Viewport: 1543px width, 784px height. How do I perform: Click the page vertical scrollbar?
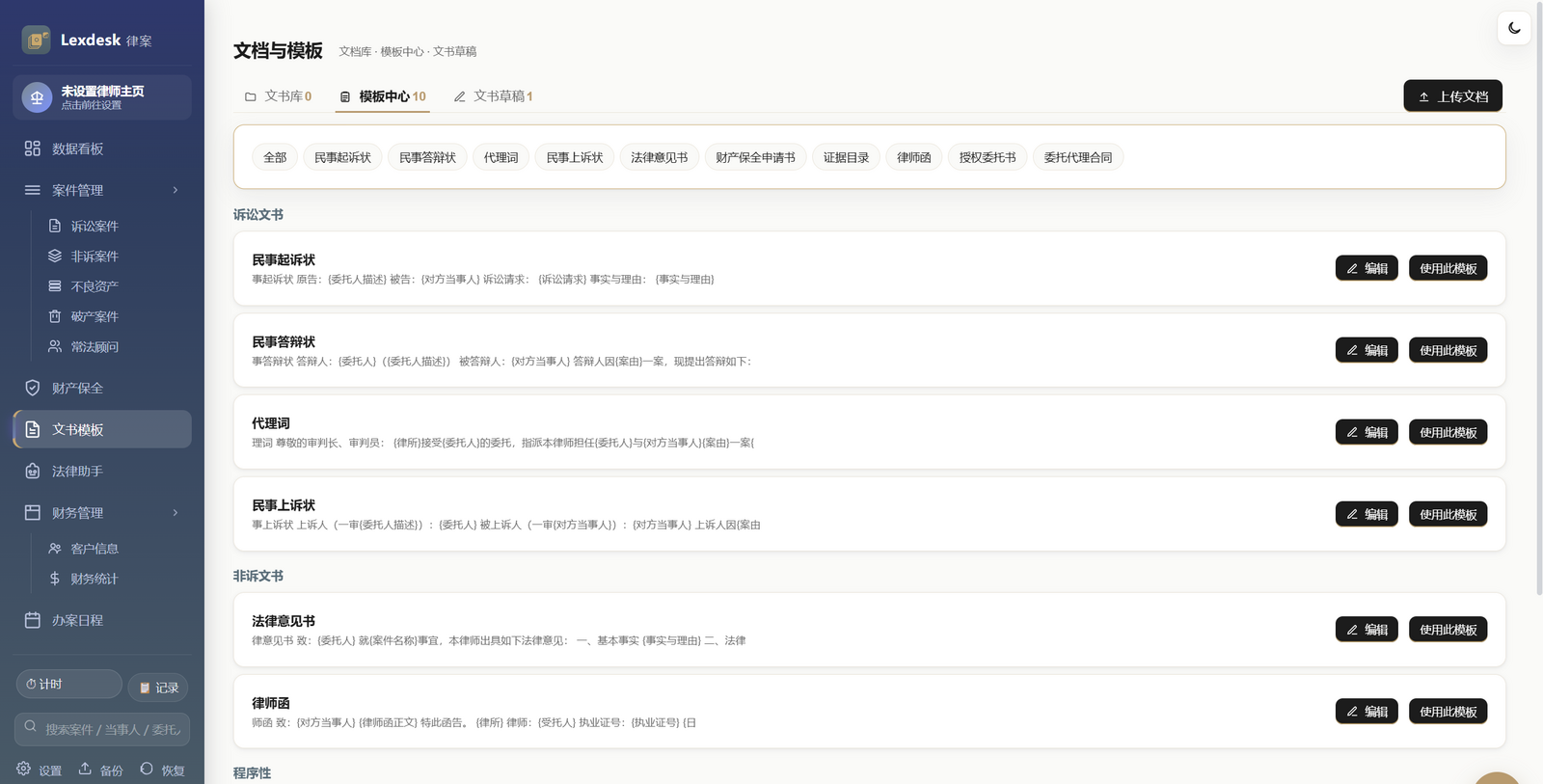coord(1538,299)
